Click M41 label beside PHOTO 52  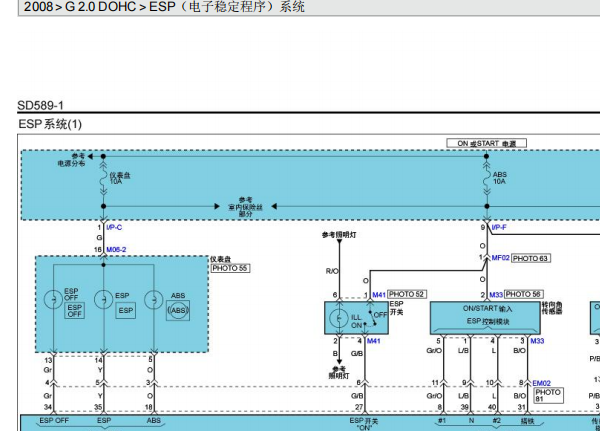(x=379, y=295)
